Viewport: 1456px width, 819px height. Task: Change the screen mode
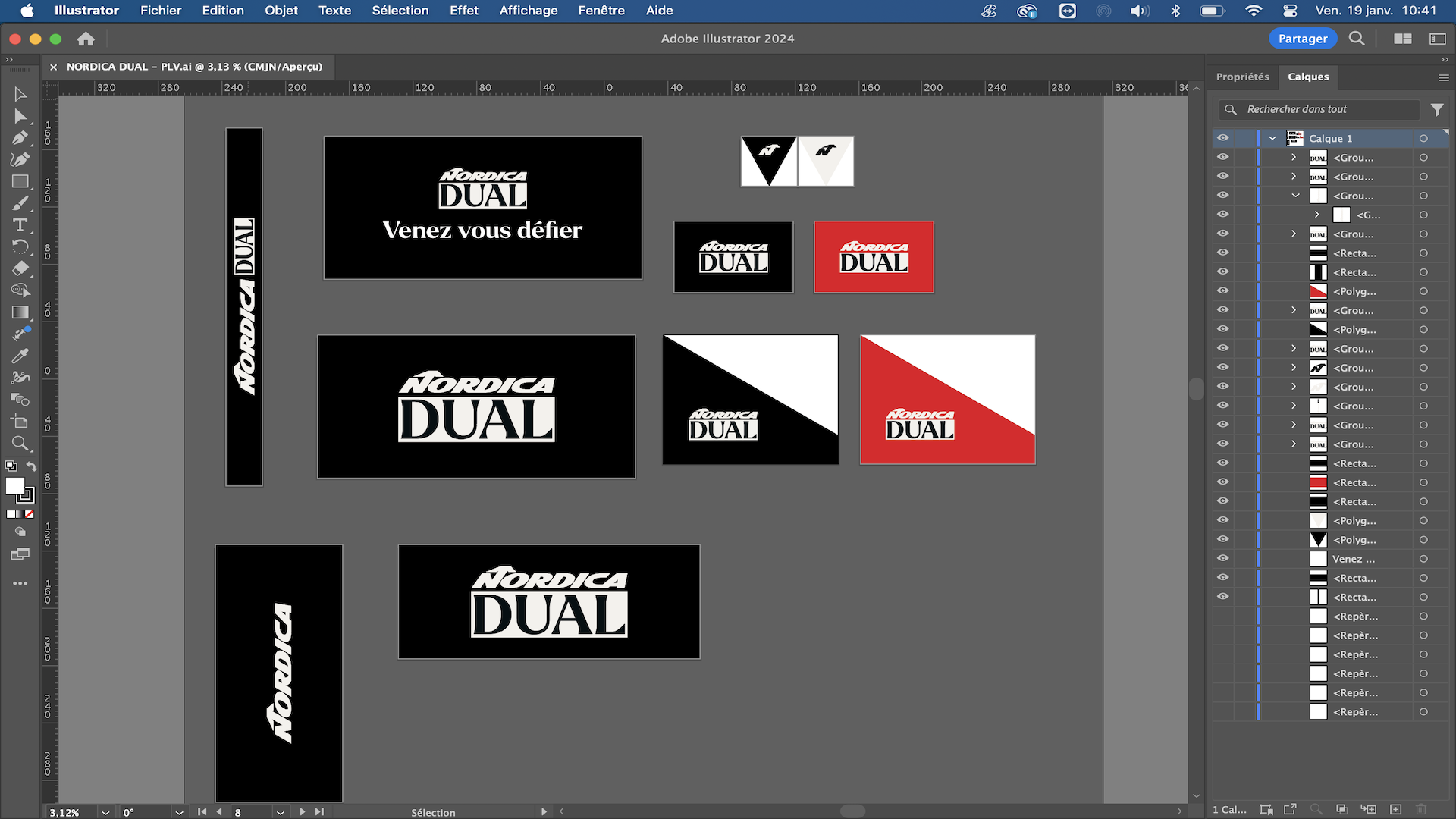(x=20, y=555)
